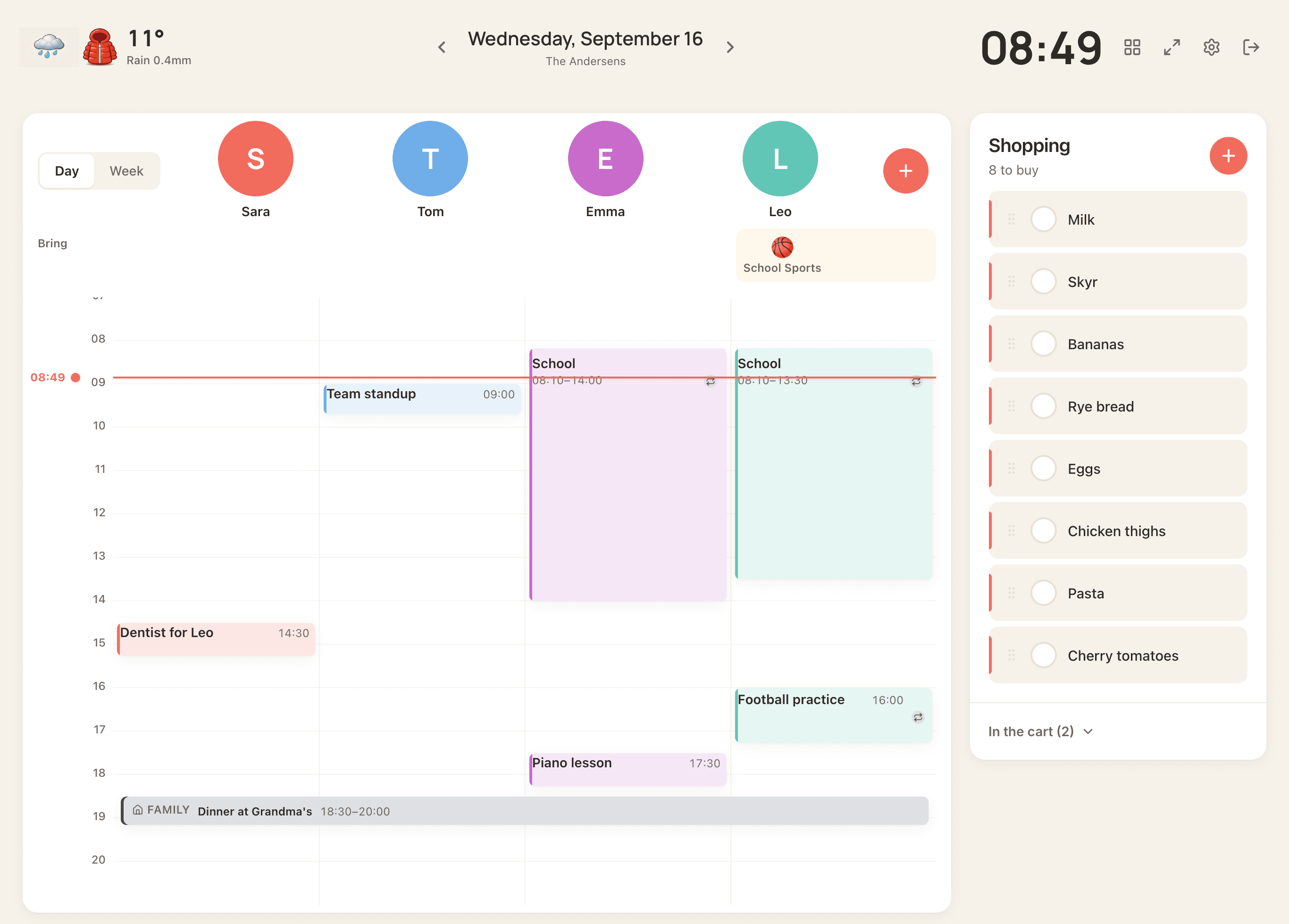Mark Bananas as bought
Viewport: 1289px width, 924px height.
click(x=1044, y=344)
